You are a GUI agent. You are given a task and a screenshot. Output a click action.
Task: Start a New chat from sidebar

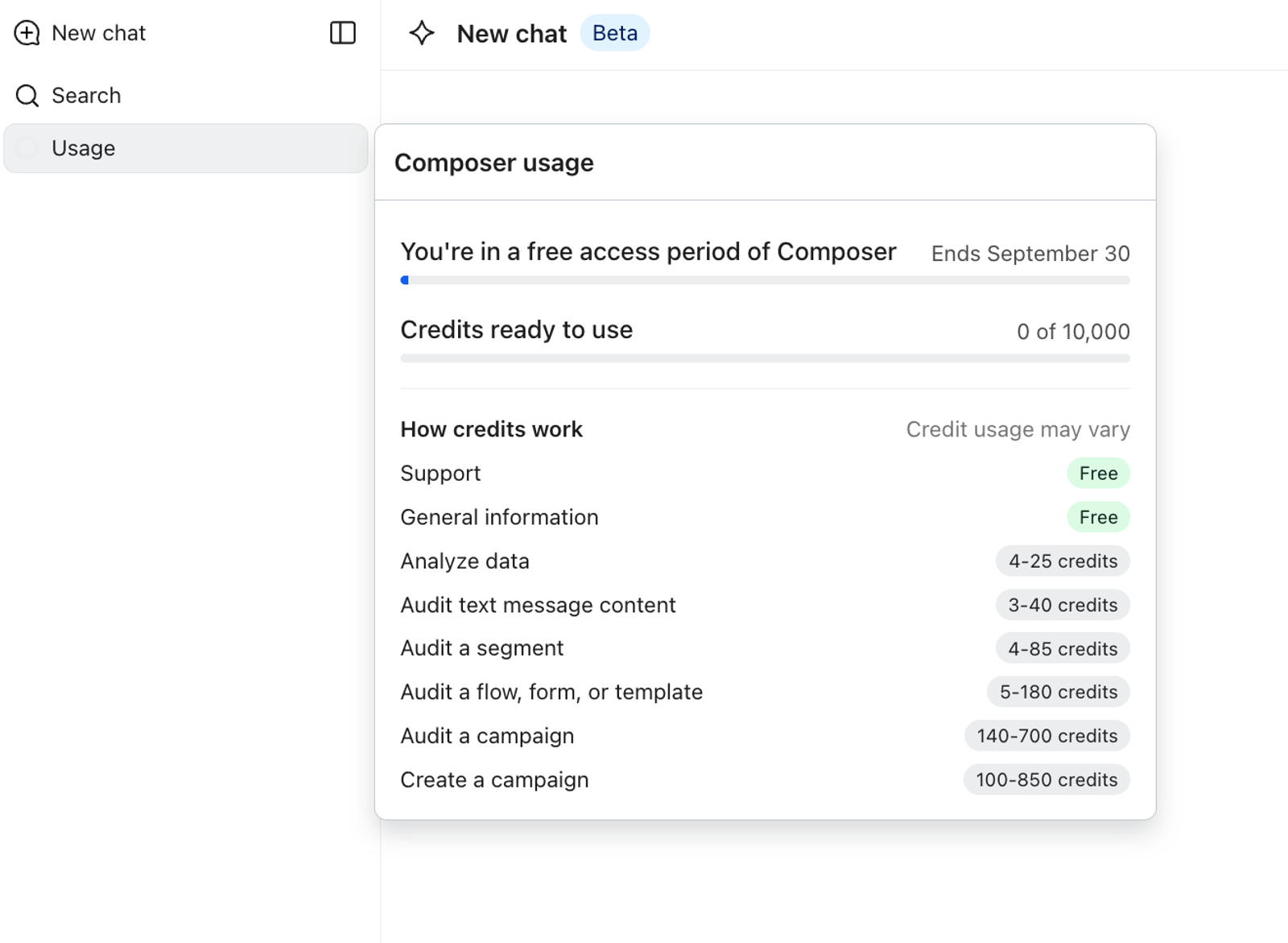[x=98, y=33]
